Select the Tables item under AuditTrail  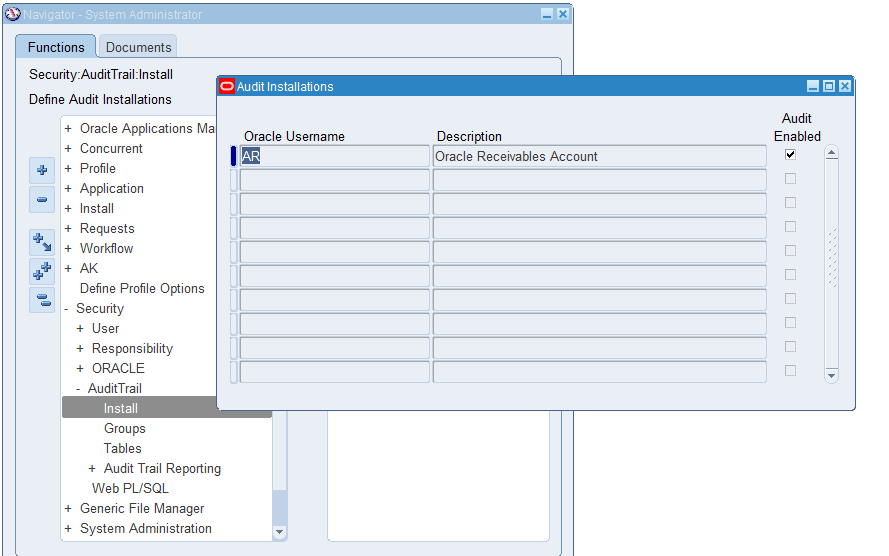tap(122, 448)
